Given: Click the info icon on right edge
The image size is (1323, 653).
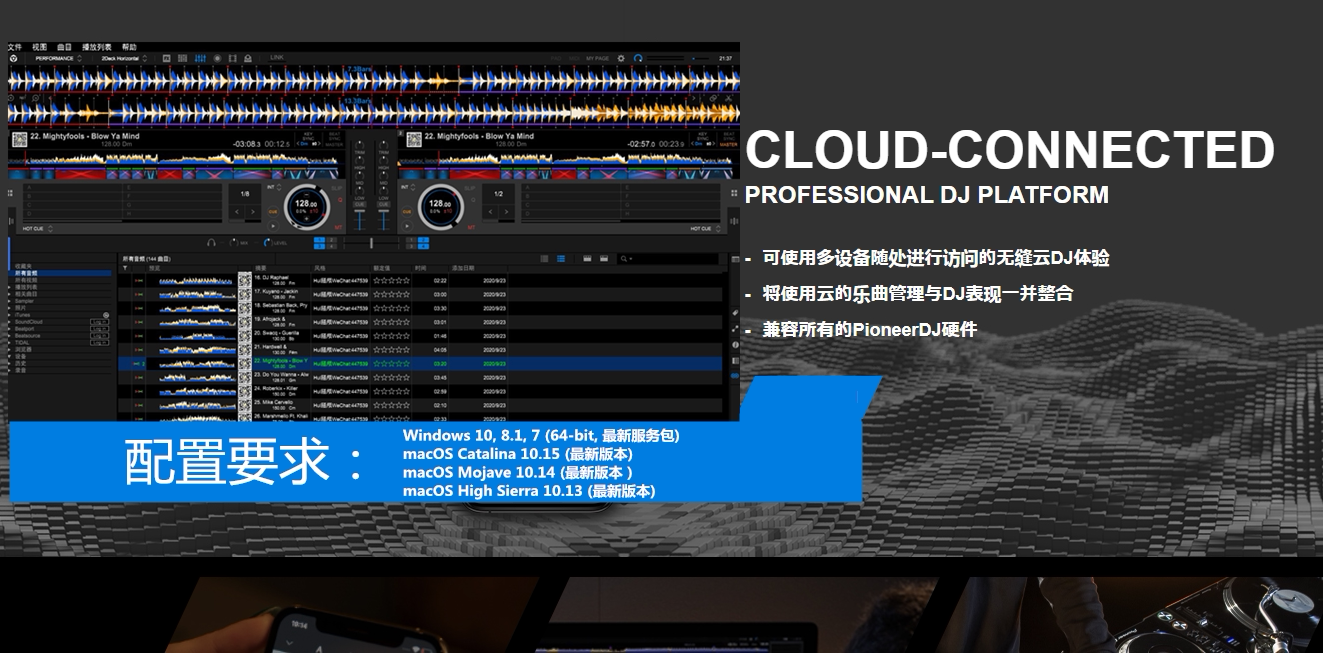Looking at the screenshot, I should [735, 345].
